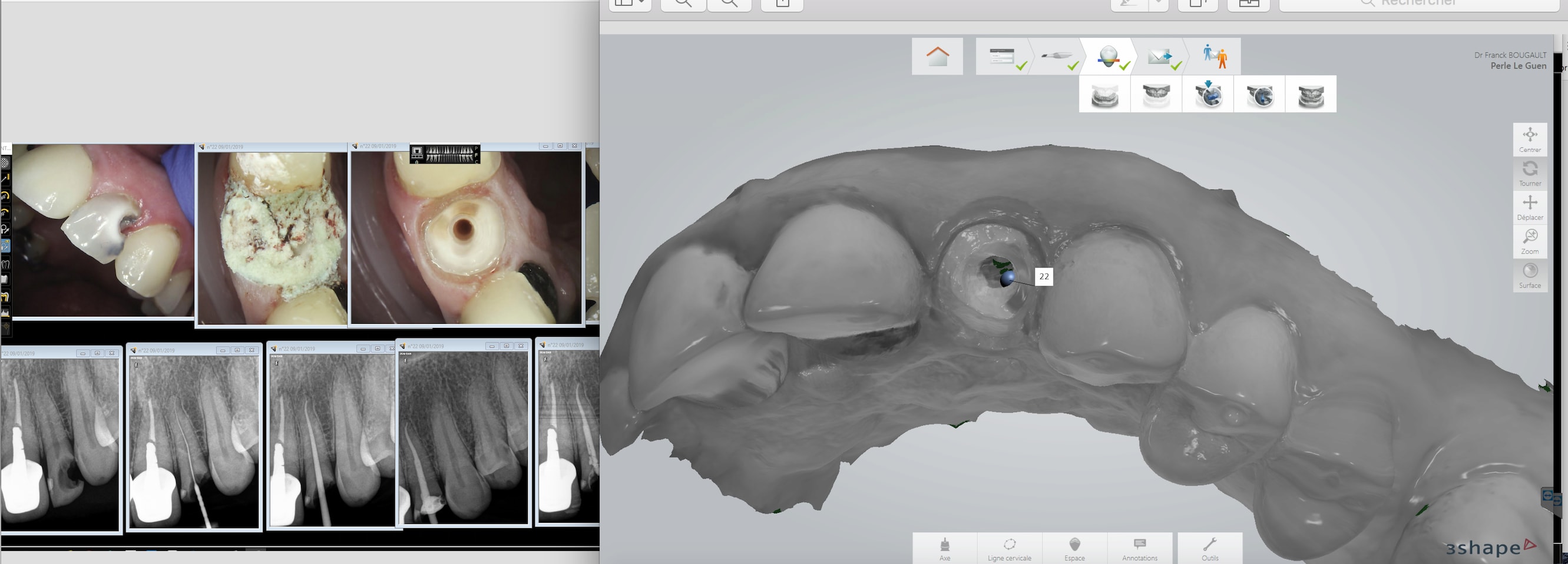Choose the Zoom magnifier tool
The height and width of the screenshot is (564, 1568).
(x=1530, y=241)
